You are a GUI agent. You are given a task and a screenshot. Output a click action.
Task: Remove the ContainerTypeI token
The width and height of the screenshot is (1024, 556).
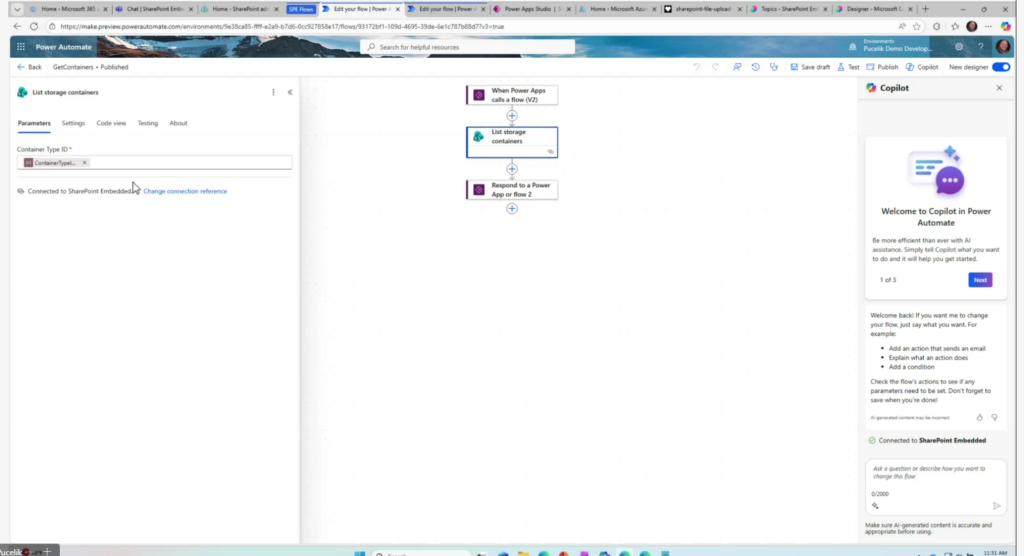click(84, 163)
